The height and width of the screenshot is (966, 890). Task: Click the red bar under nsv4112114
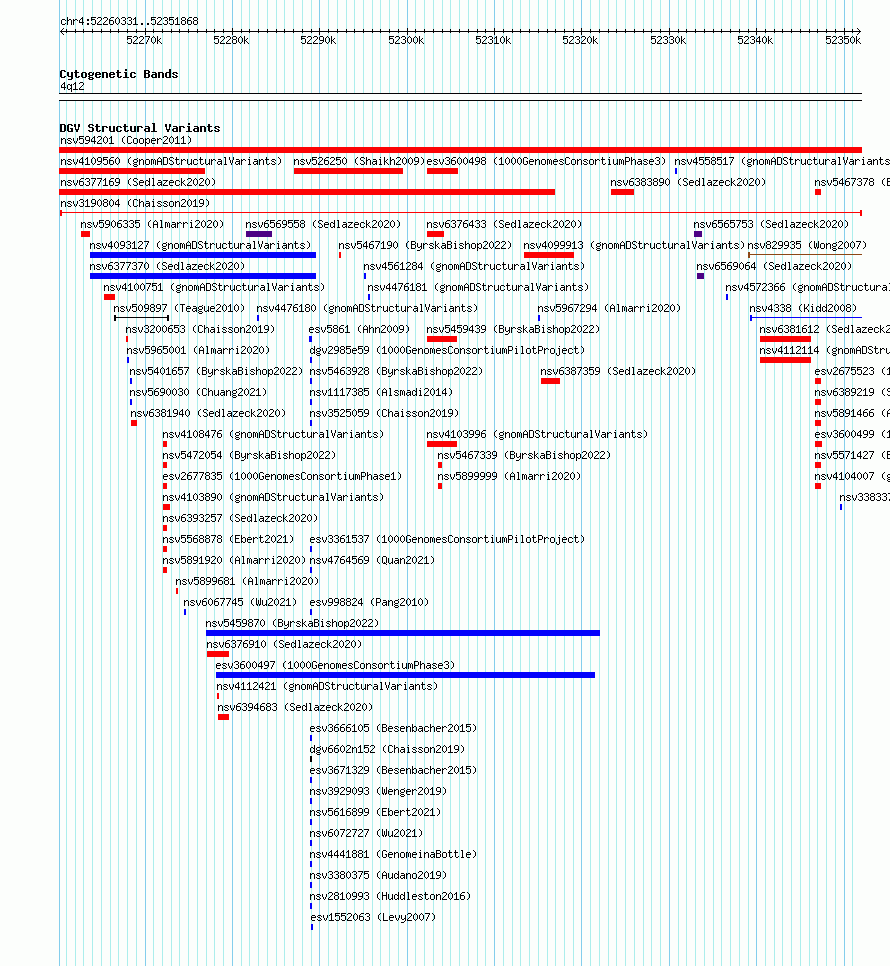click(x=785, y=360)
